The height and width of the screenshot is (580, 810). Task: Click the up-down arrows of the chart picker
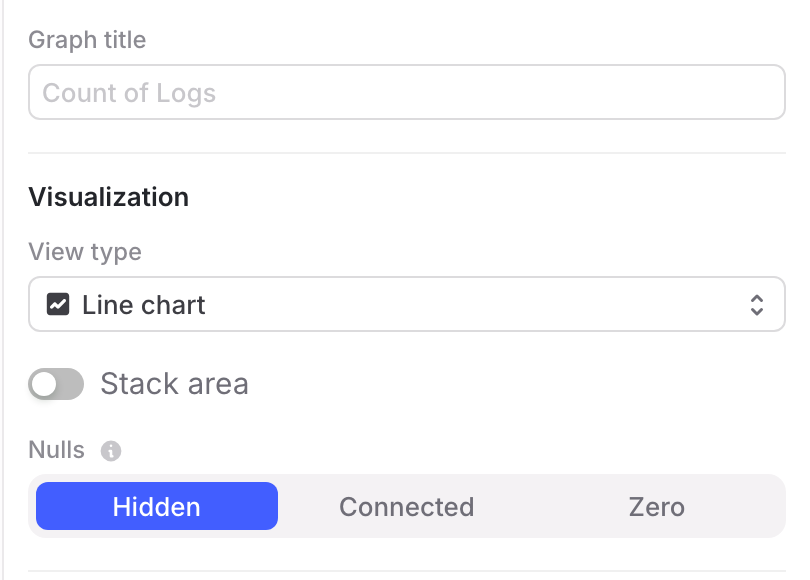point(757,304)
